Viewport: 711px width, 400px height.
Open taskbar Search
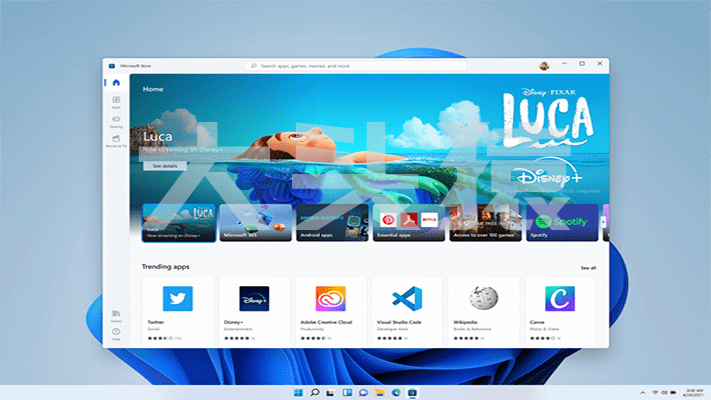click(314, 393)
